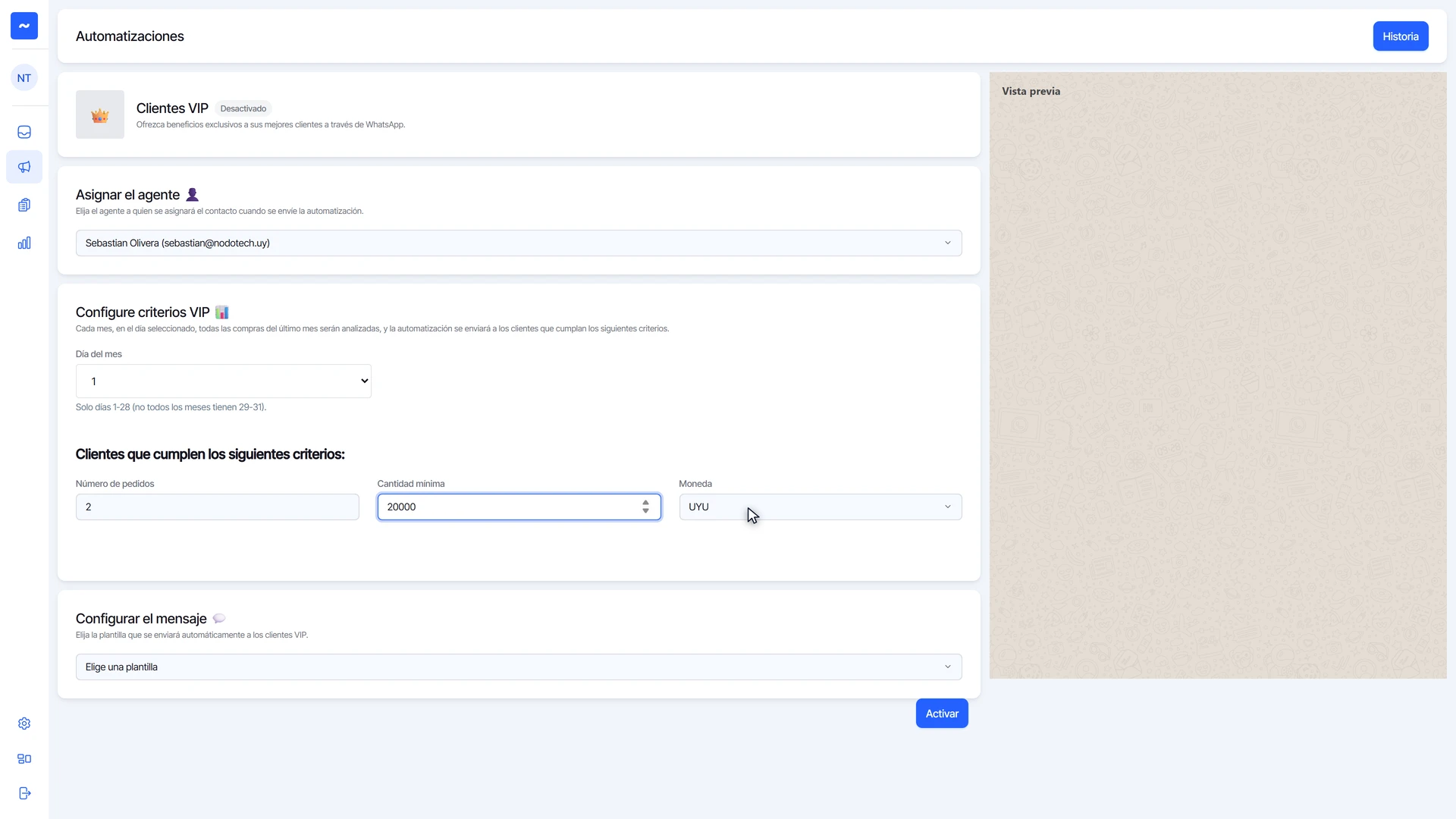
Task: Open the Moneda dropdown showing UYU
Action: coord(821,507)
